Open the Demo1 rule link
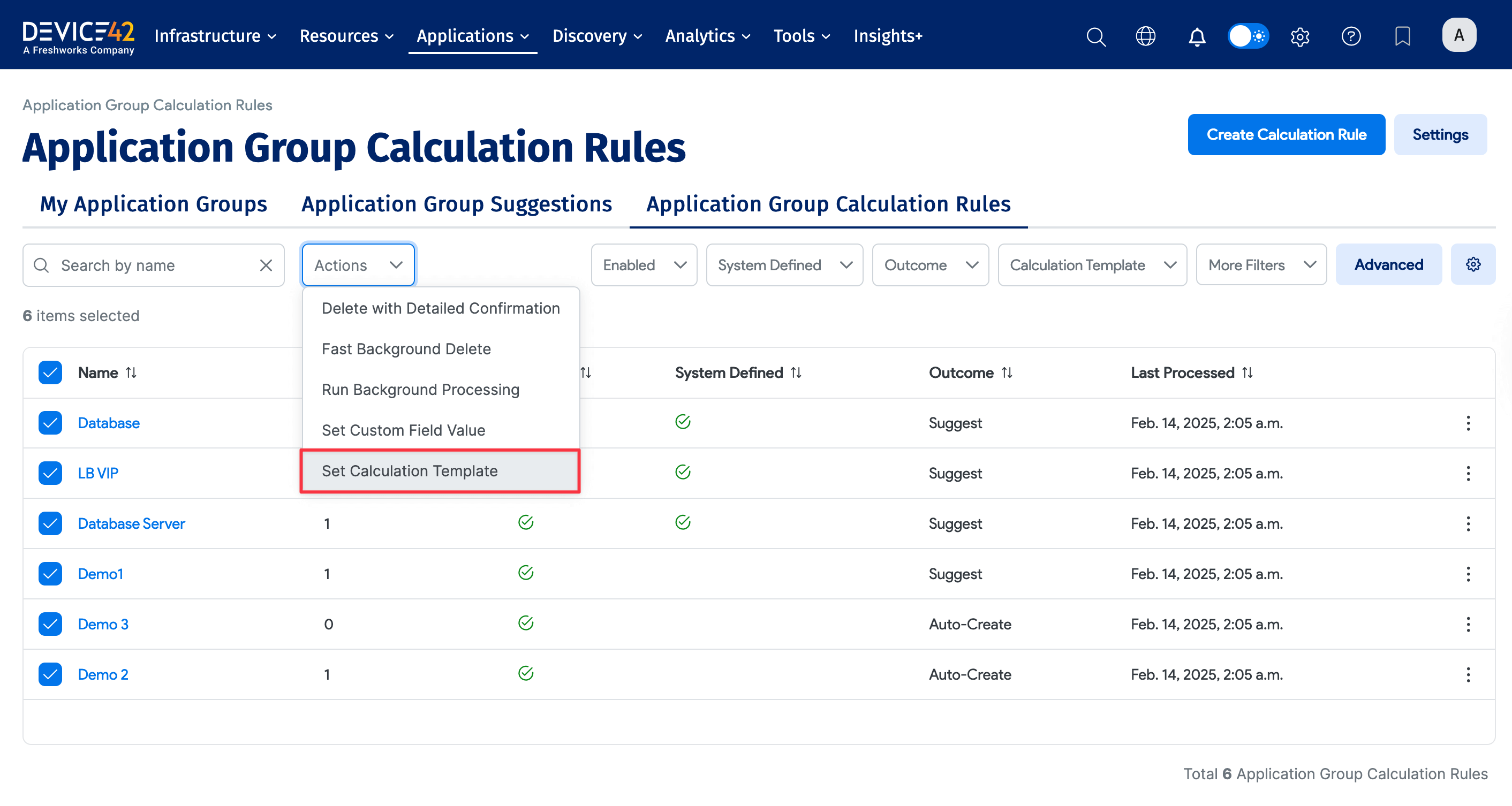 [x=100, y=573]
